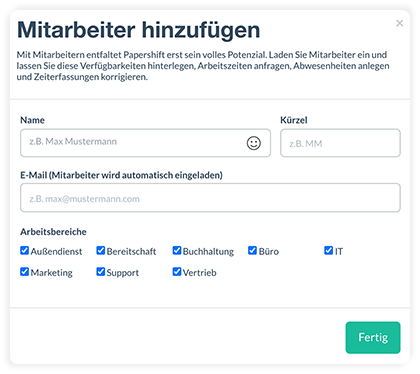420x374 pixels.
Task: Click the green Fertig button
Action: 373,337
